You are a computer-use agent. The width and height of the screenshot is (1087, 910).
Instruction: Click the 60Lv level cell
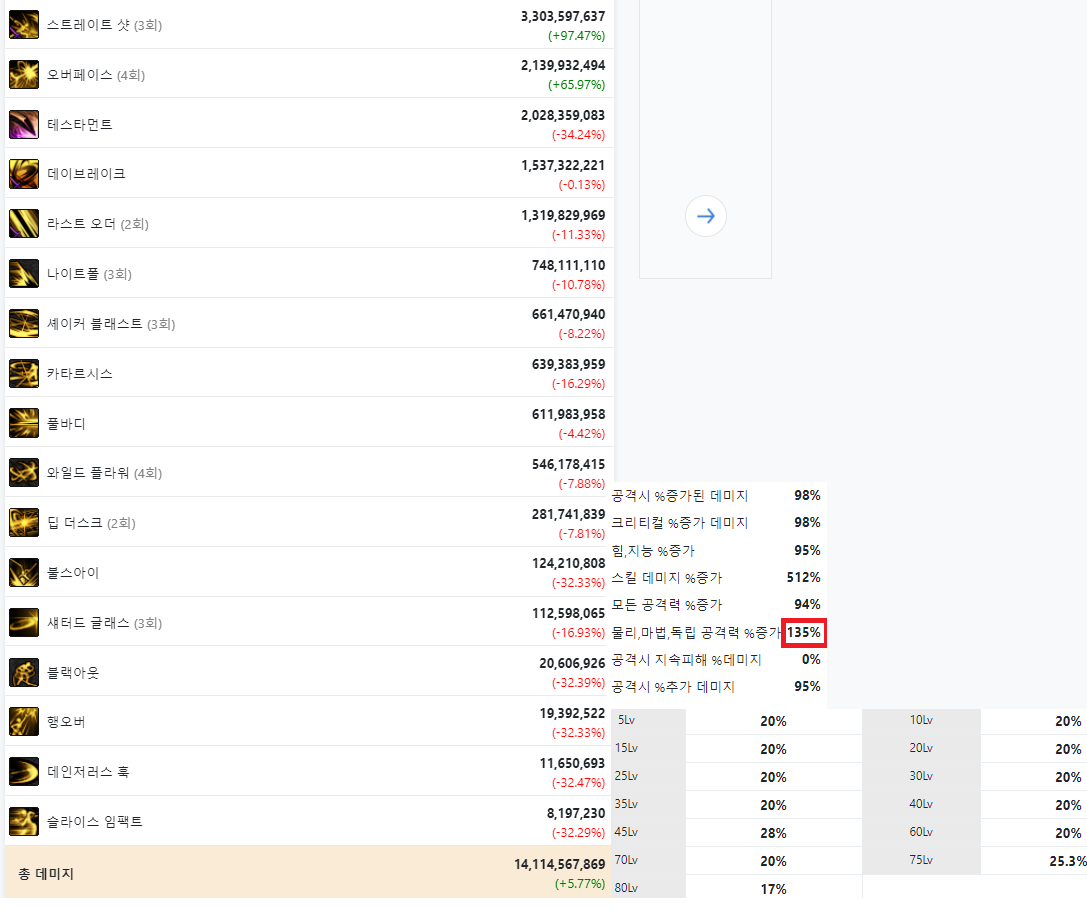921,832
